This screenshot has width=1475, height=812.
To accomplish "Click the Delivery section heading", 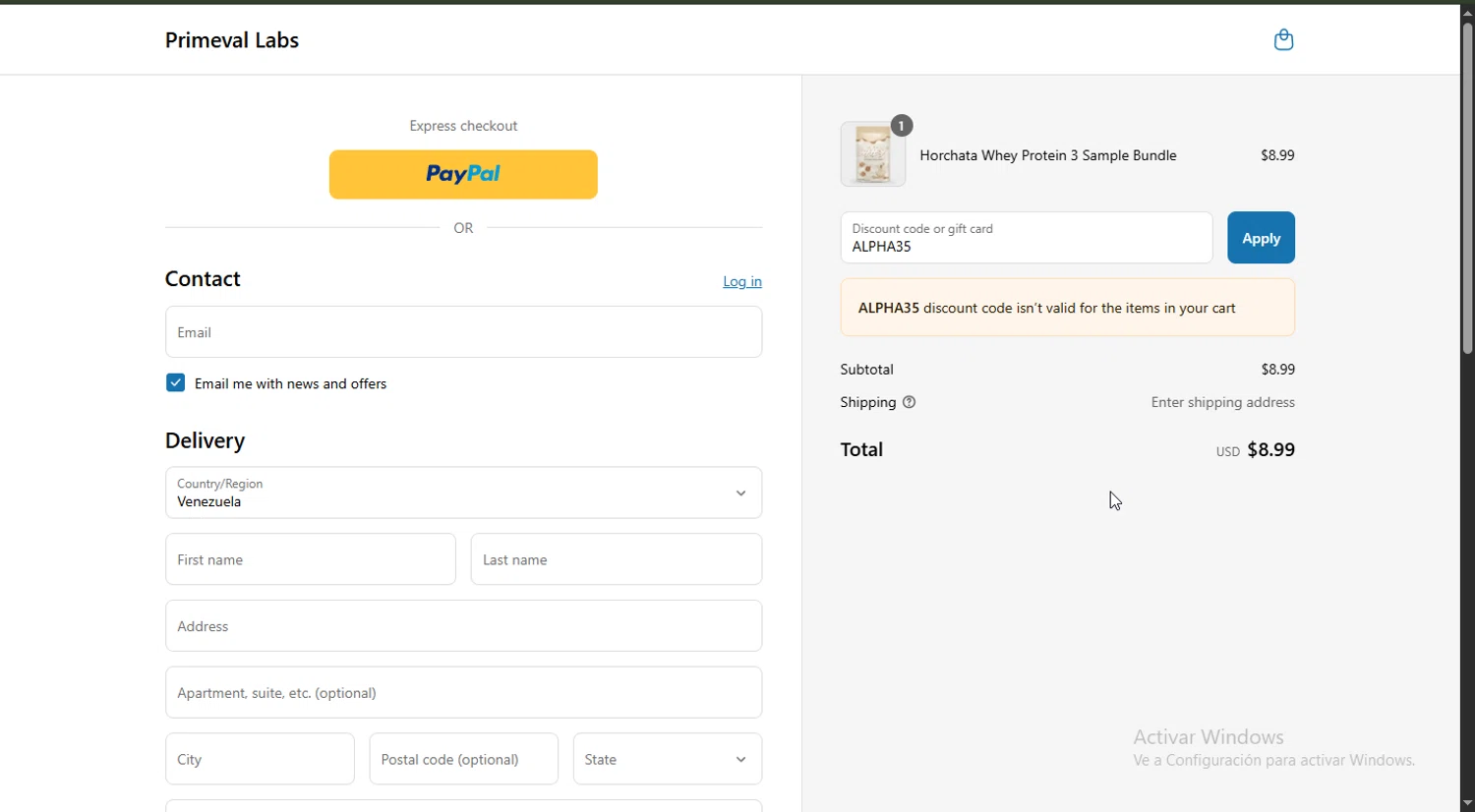I will (206, 440).
